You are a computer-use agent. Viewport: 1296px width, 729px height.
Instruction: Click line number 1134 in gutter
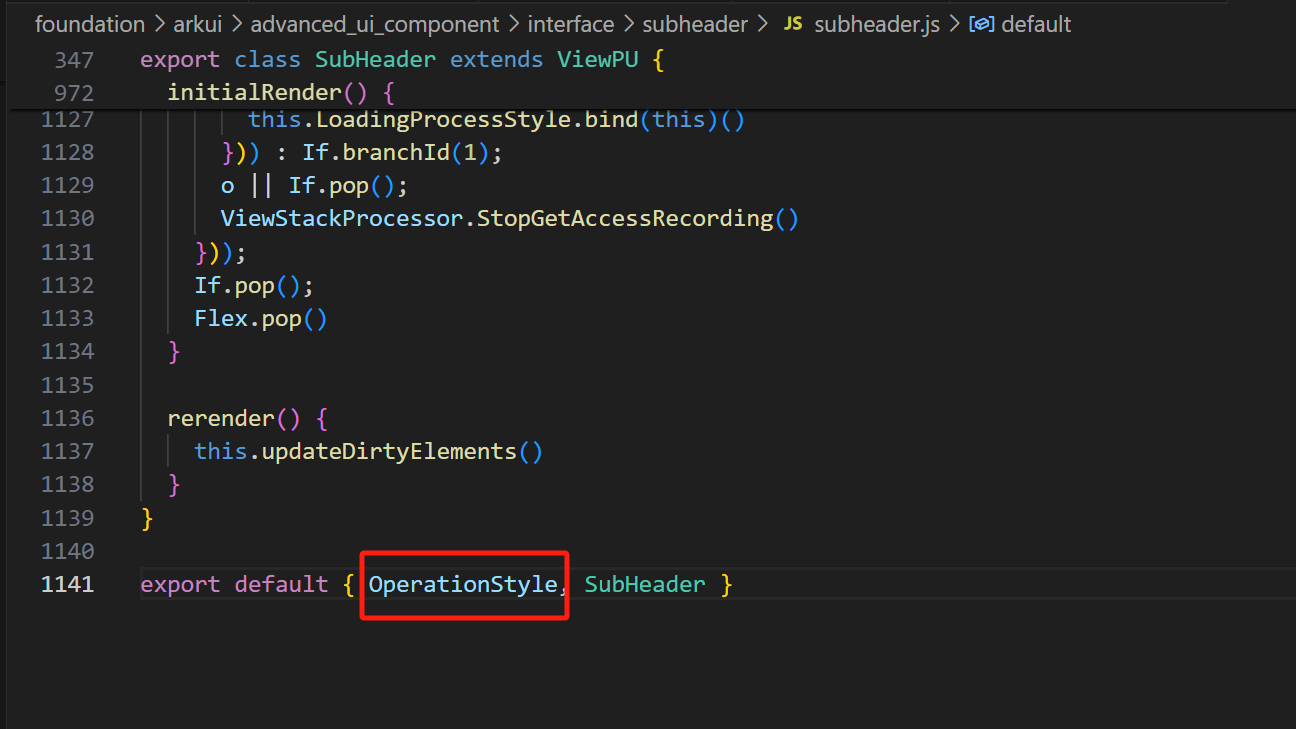point(67,351)
